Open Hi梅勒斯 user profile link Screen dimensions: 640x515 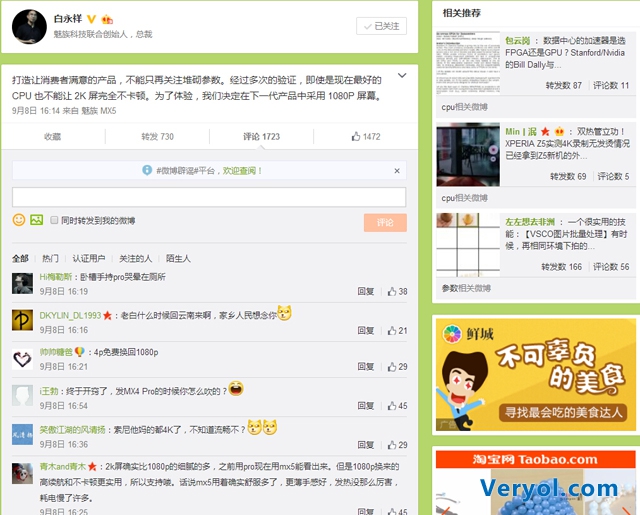click(56, 277)
